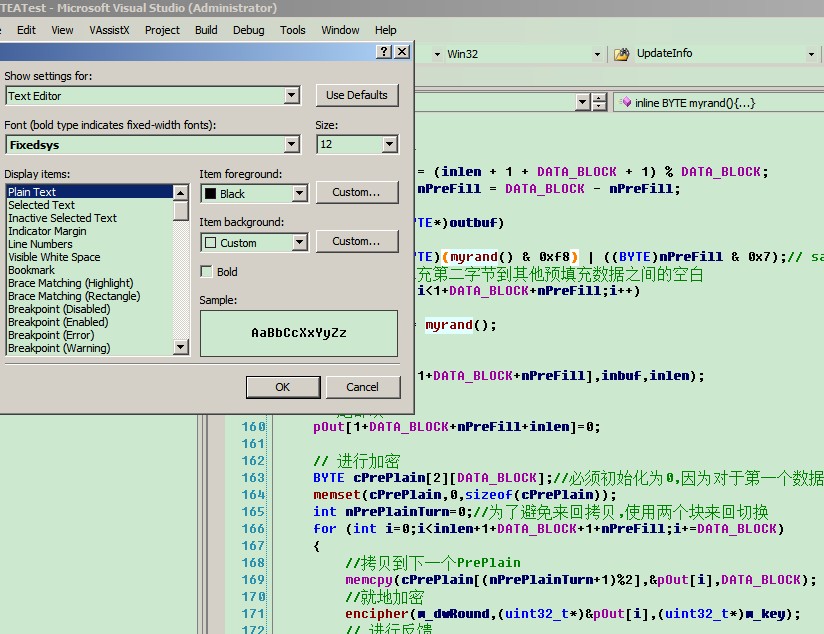Select Indicator Margin item
Screen dimensions: 824x634
coord(89,231)
